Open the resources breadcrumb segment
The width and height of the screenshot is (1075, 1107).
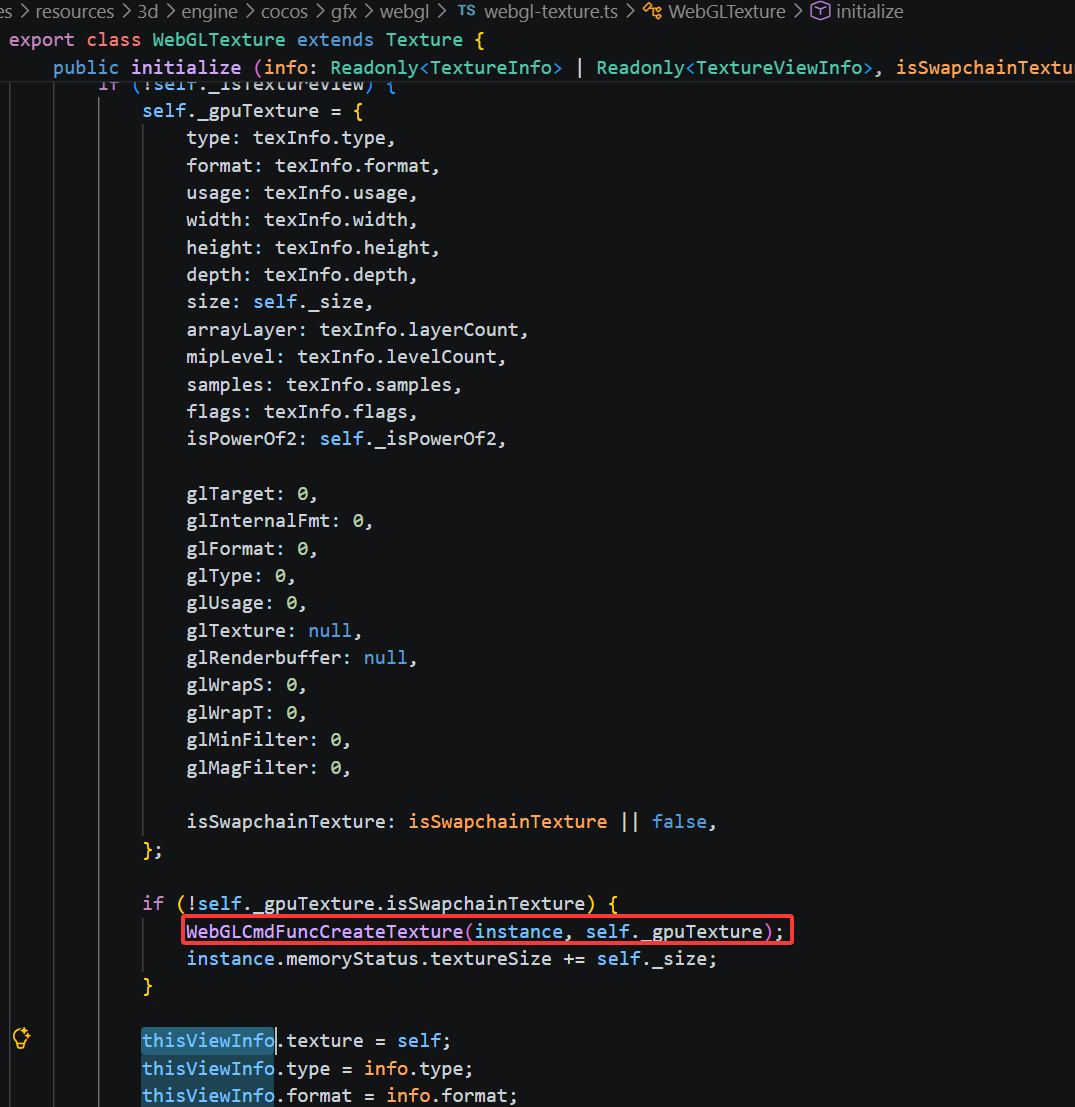pos(75,12)
